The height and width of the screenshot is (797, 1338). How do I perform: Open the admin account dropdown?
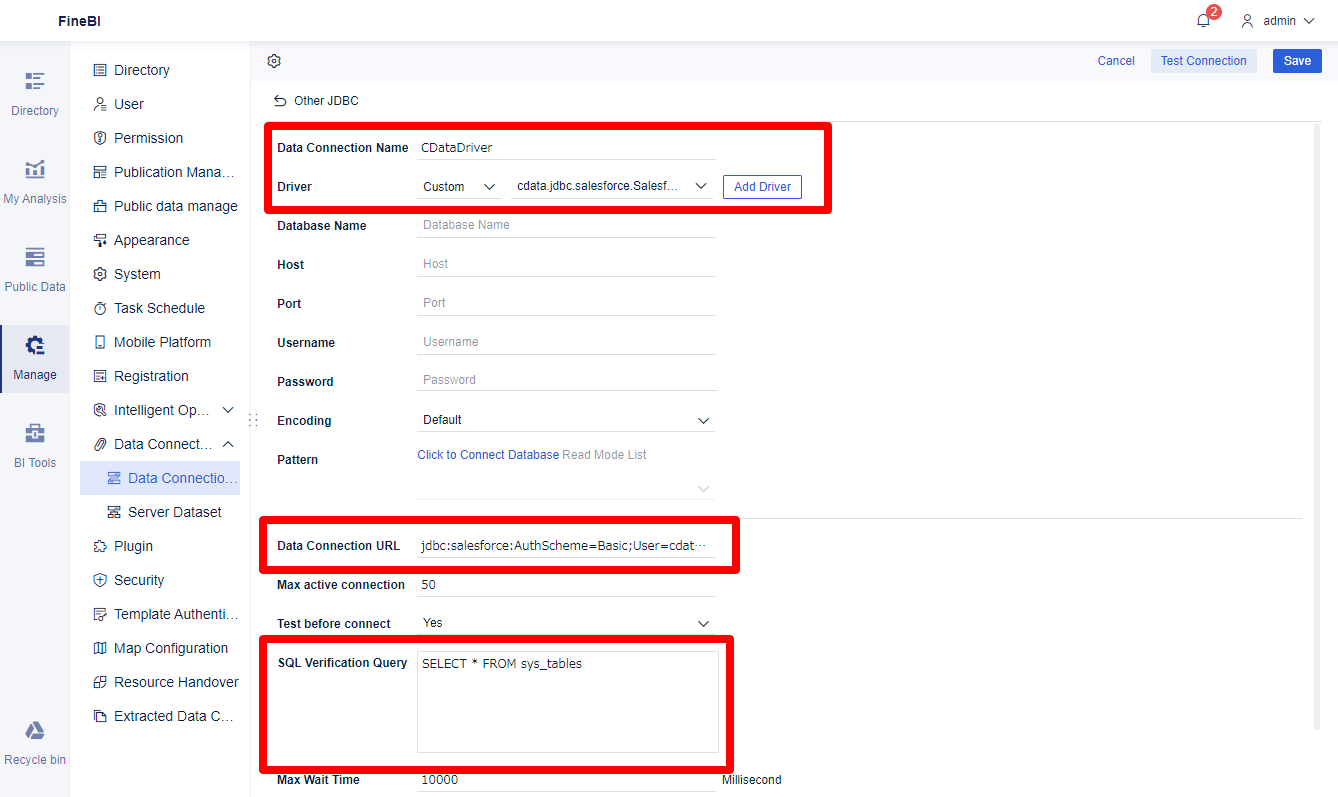tap(1278, 21)
